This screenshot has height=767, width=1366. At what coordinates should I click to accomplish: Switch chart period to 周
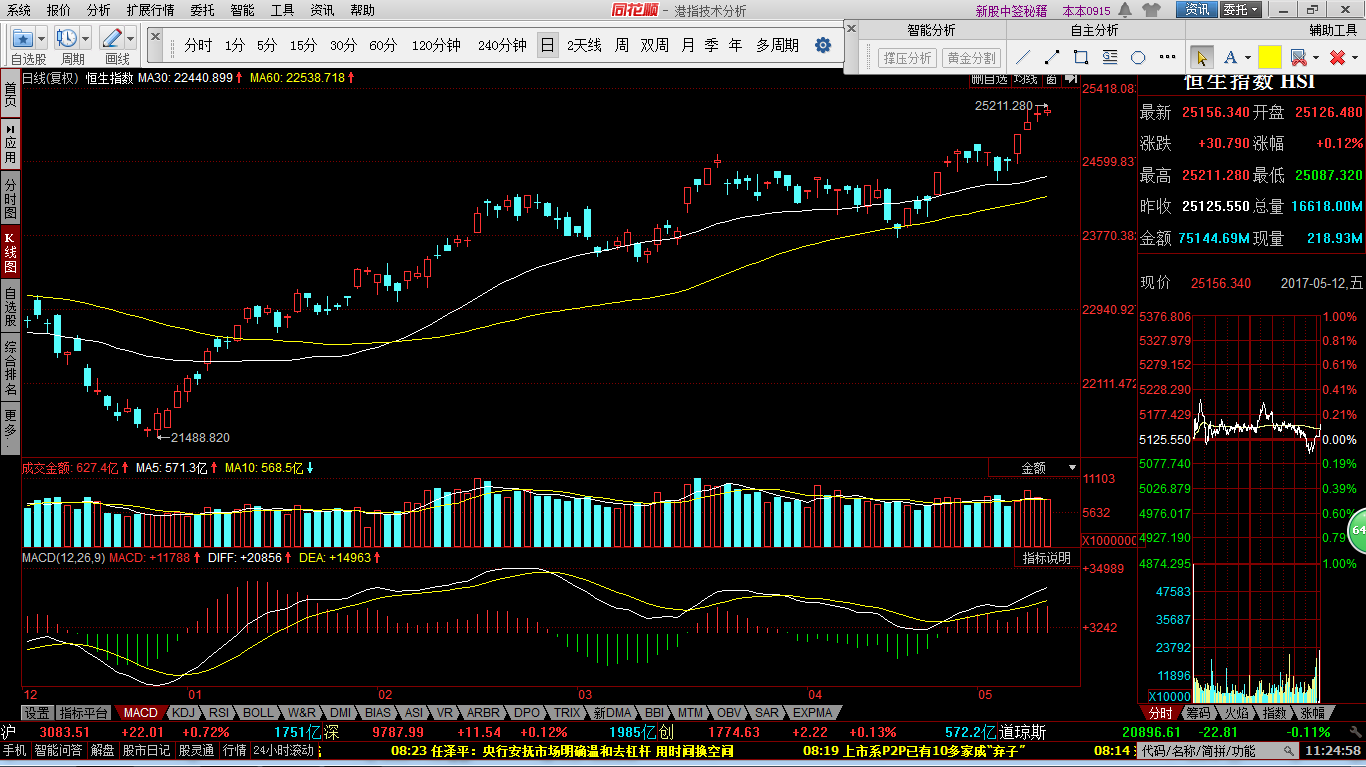[x=622, y=45]
